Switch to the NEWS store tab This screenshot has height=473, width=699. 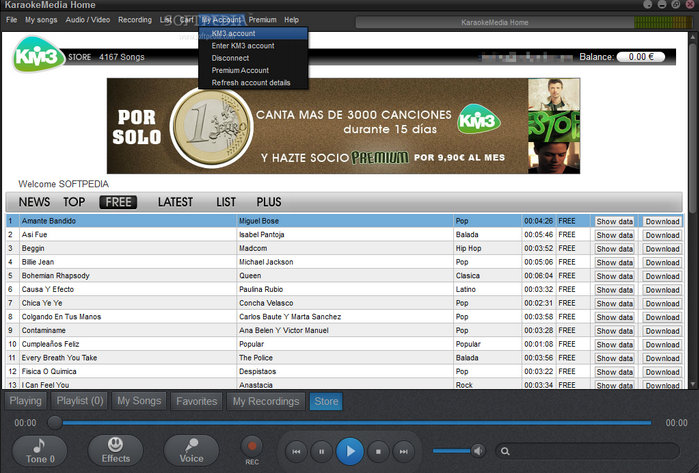click(x=34, y=202)
